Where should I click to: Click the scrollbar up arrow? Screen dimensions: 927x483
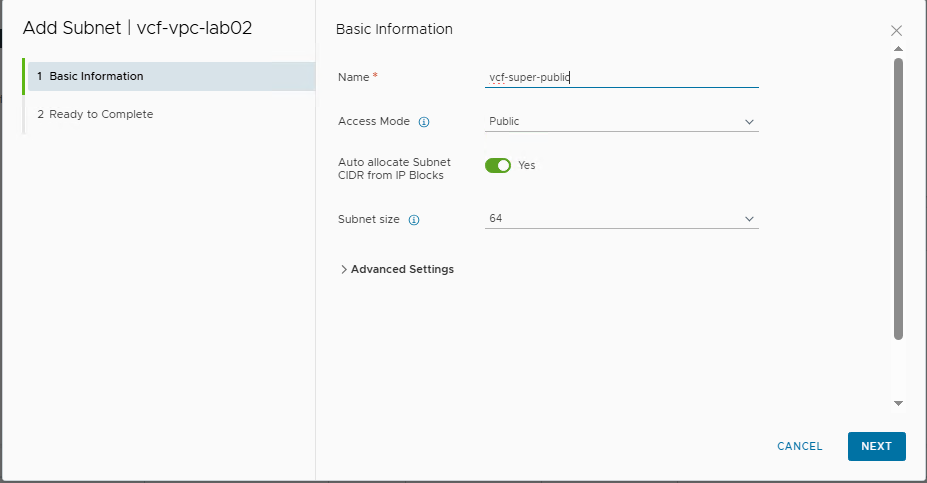click(x=898, y=49)
